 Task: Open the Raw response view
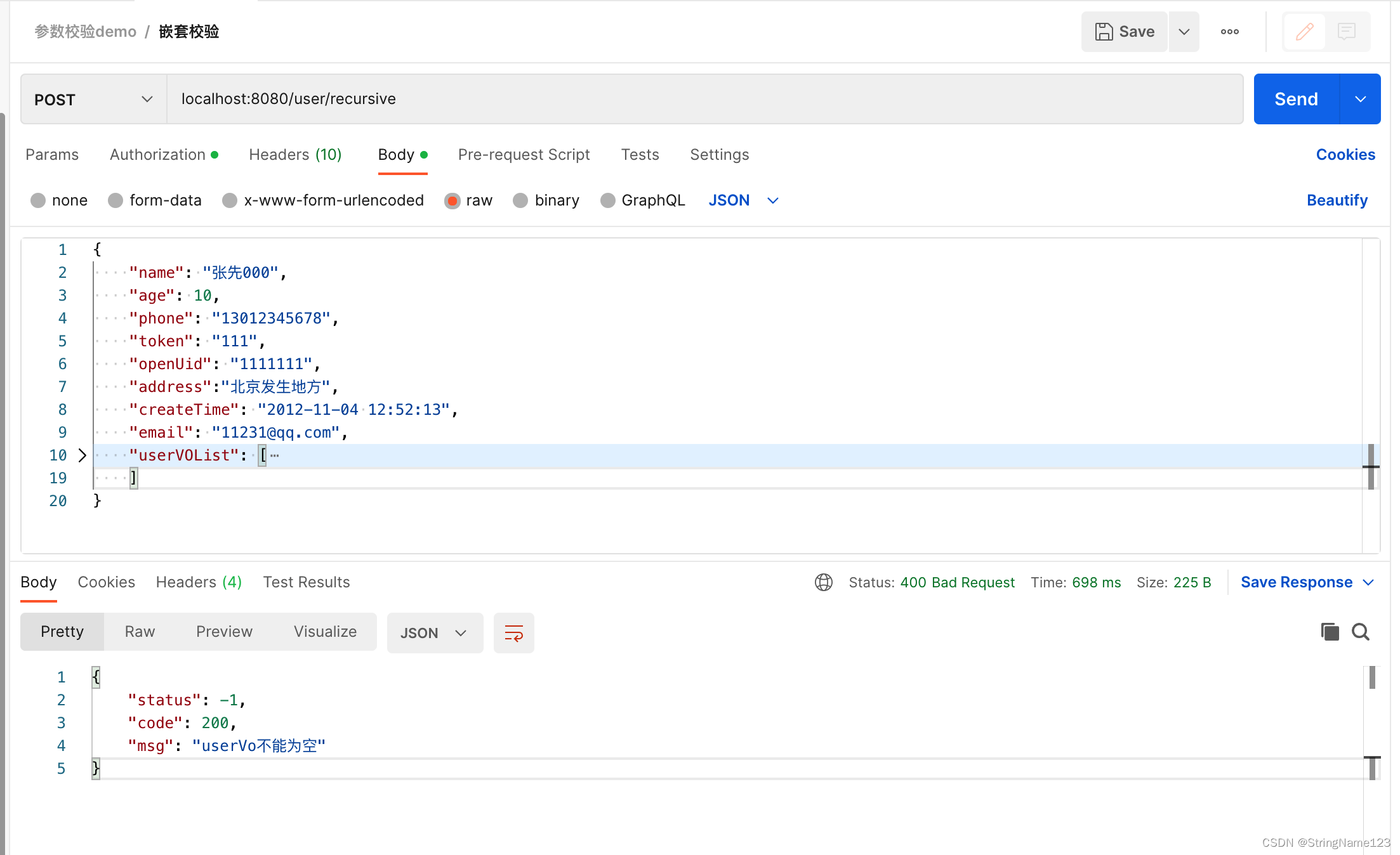[139, 631]
